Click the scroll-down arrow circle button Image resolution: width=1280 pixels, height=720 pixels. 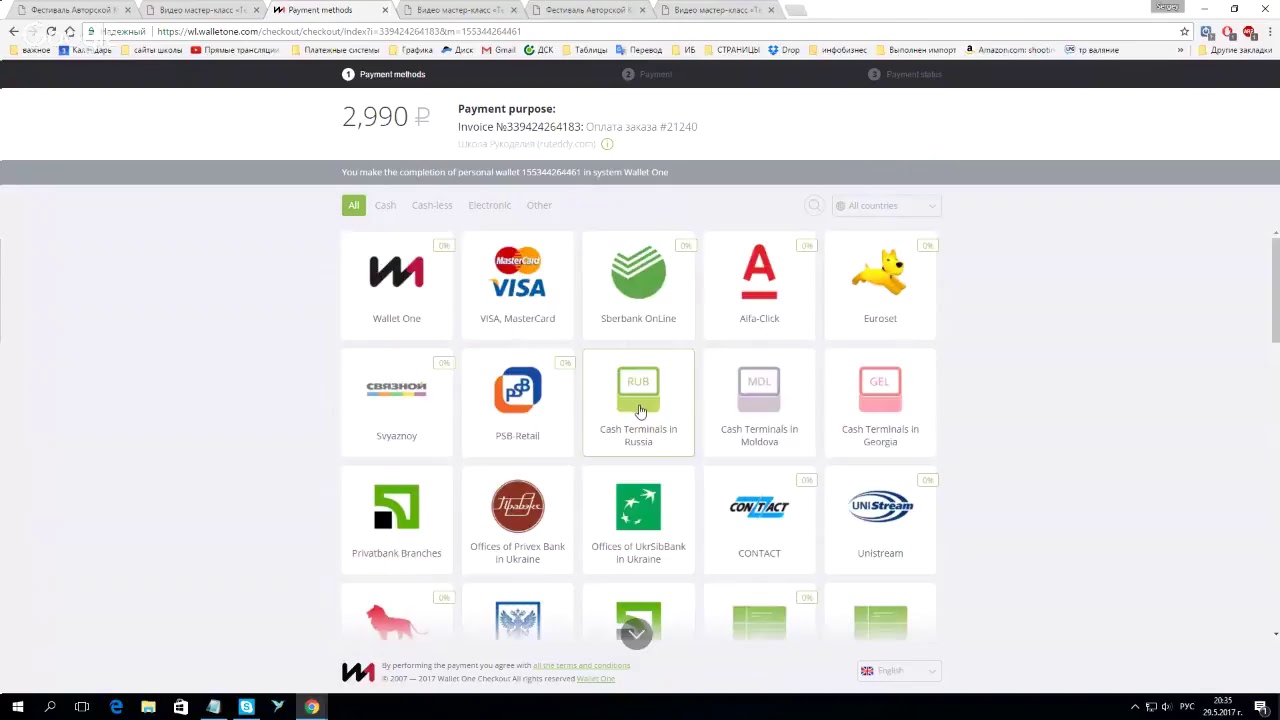(x=636, y=634)
